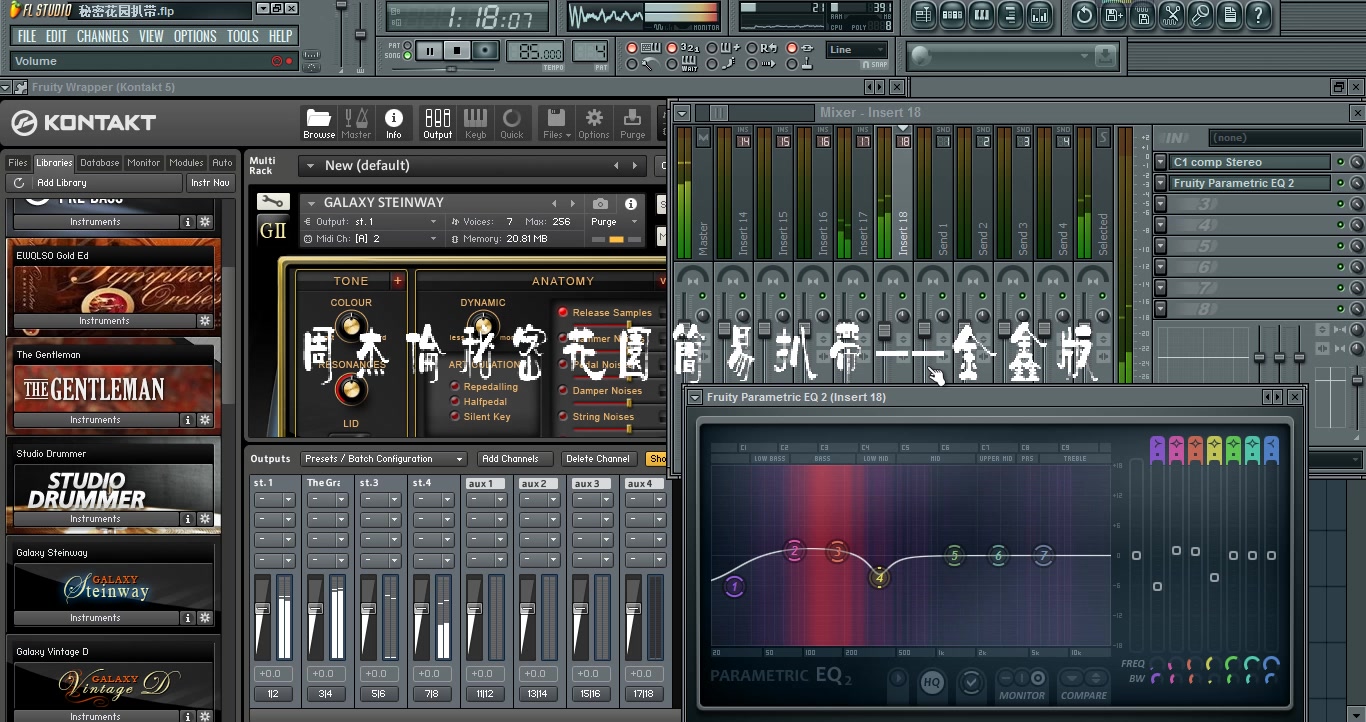Click the COLOUR tone knob
1366x722 pixels.
[350, 325]
